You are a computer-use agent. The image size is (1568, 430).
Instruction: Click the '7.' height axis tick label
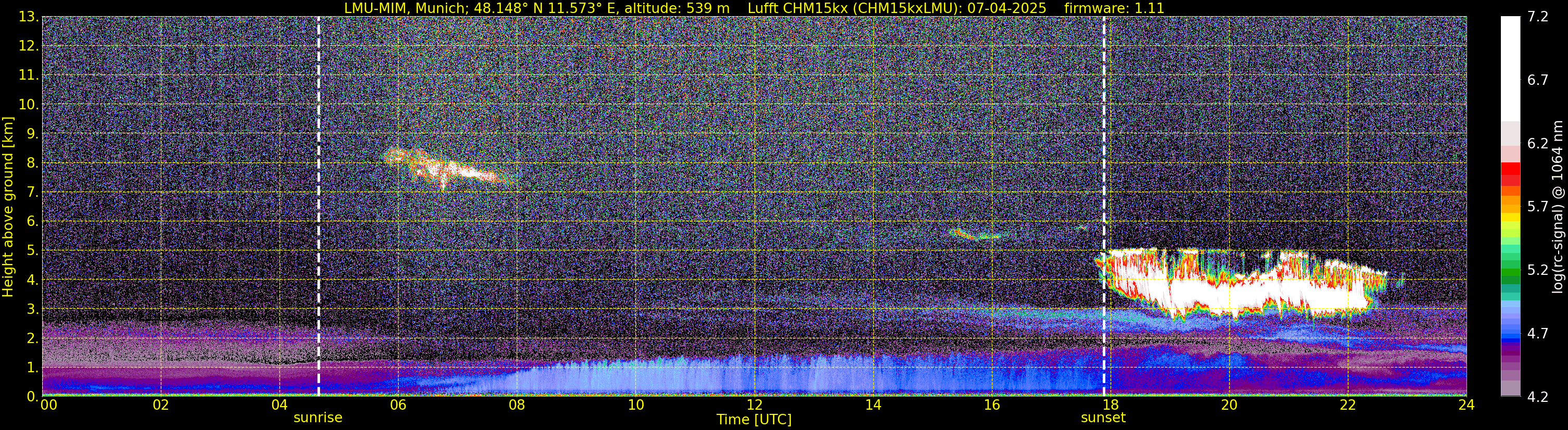tap(32, 192)
